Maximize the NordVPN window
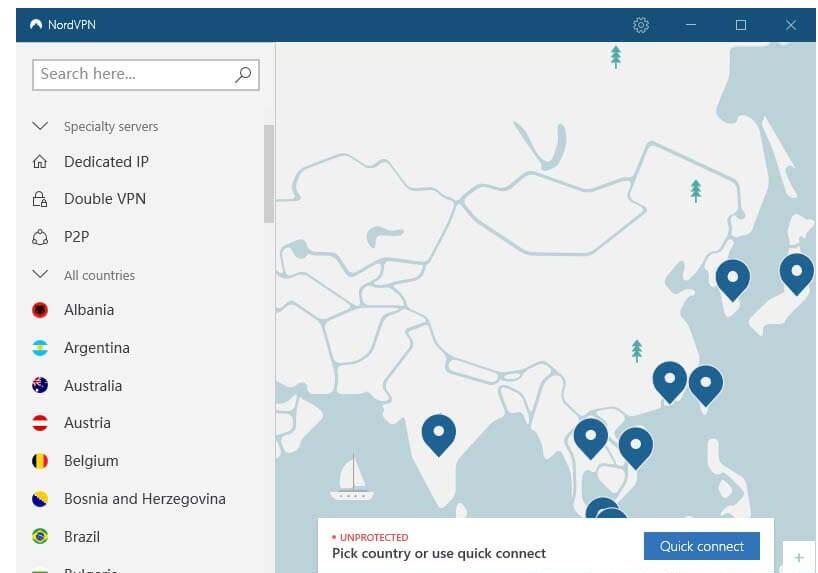This screenshot has width=818, height=573. click(741, 25)
